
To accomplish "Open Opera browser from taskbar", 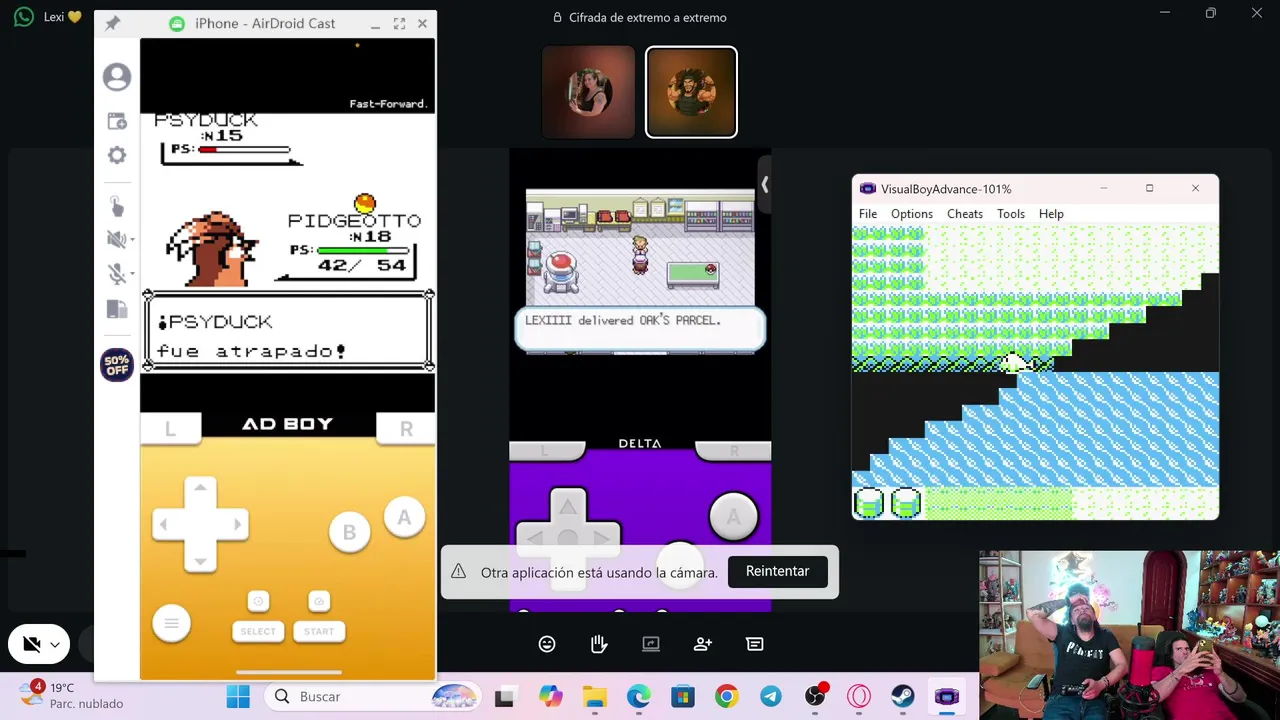I will pos(859,697).
